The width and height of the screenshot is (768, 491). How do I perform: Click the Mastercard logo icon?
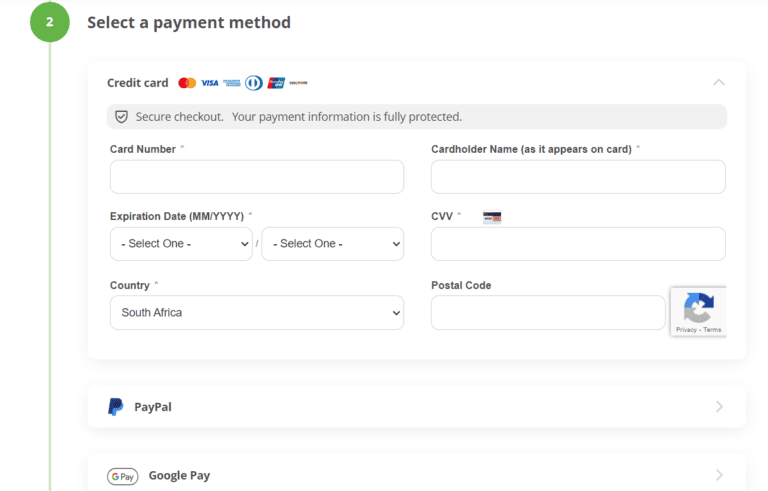187,83
